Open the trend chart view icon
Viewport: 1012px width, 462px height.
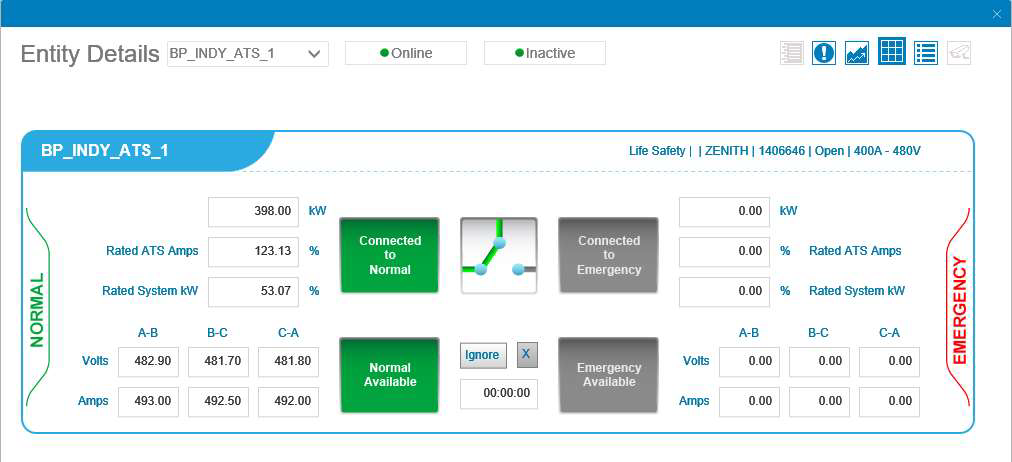(x=857, y=53)
